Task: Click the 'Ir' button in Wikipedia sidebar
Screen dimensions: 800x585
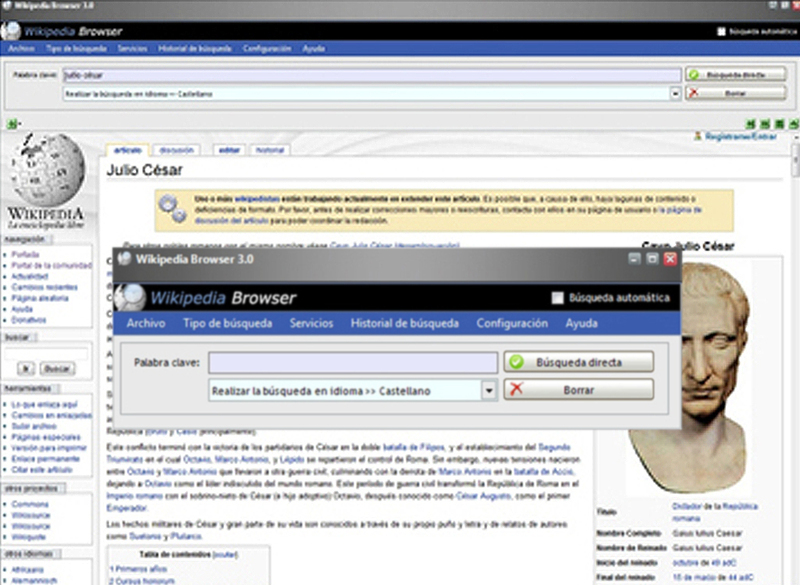Action: 26,368
